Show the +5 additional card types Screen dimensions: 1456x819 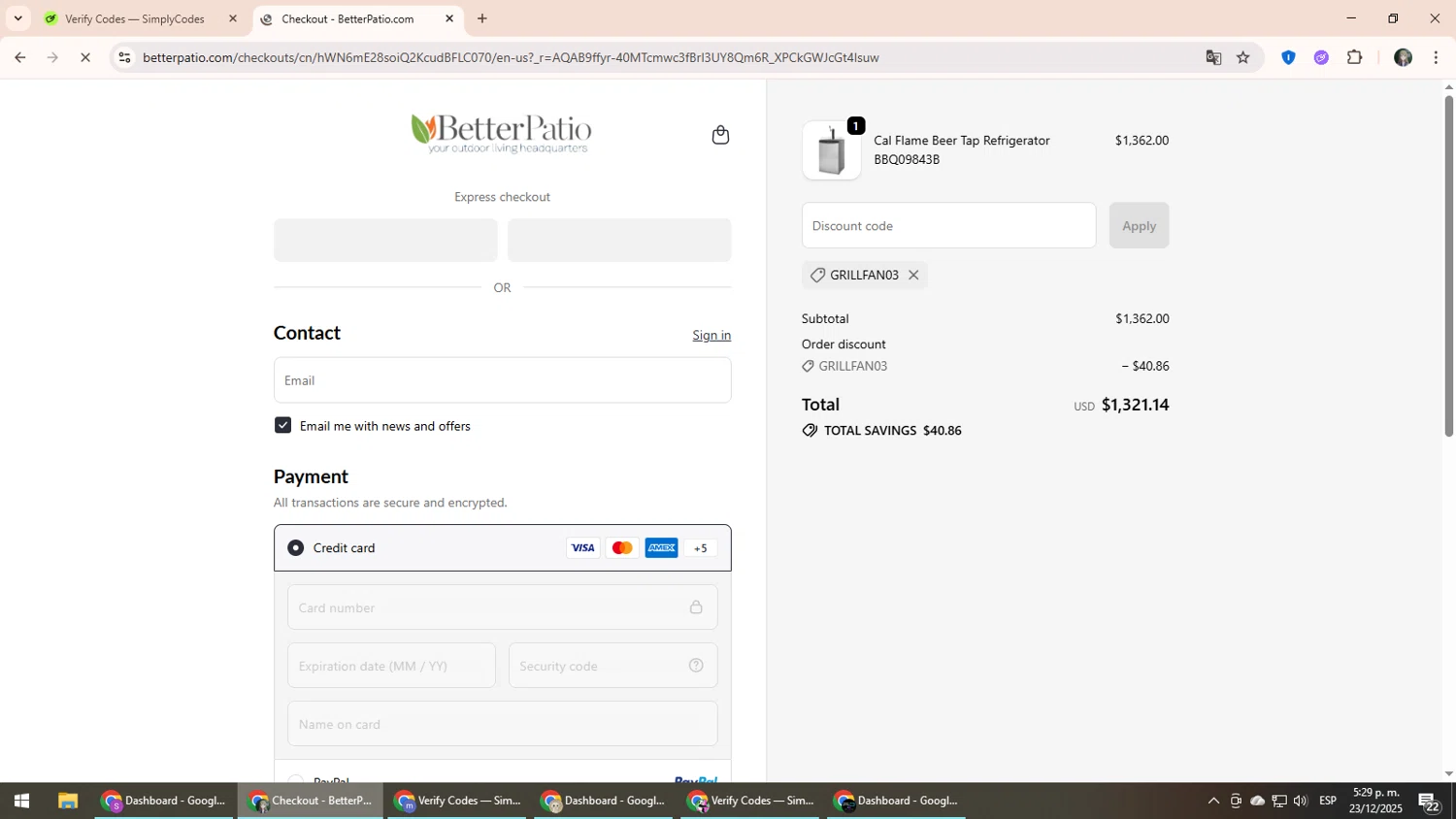(701, 548)
